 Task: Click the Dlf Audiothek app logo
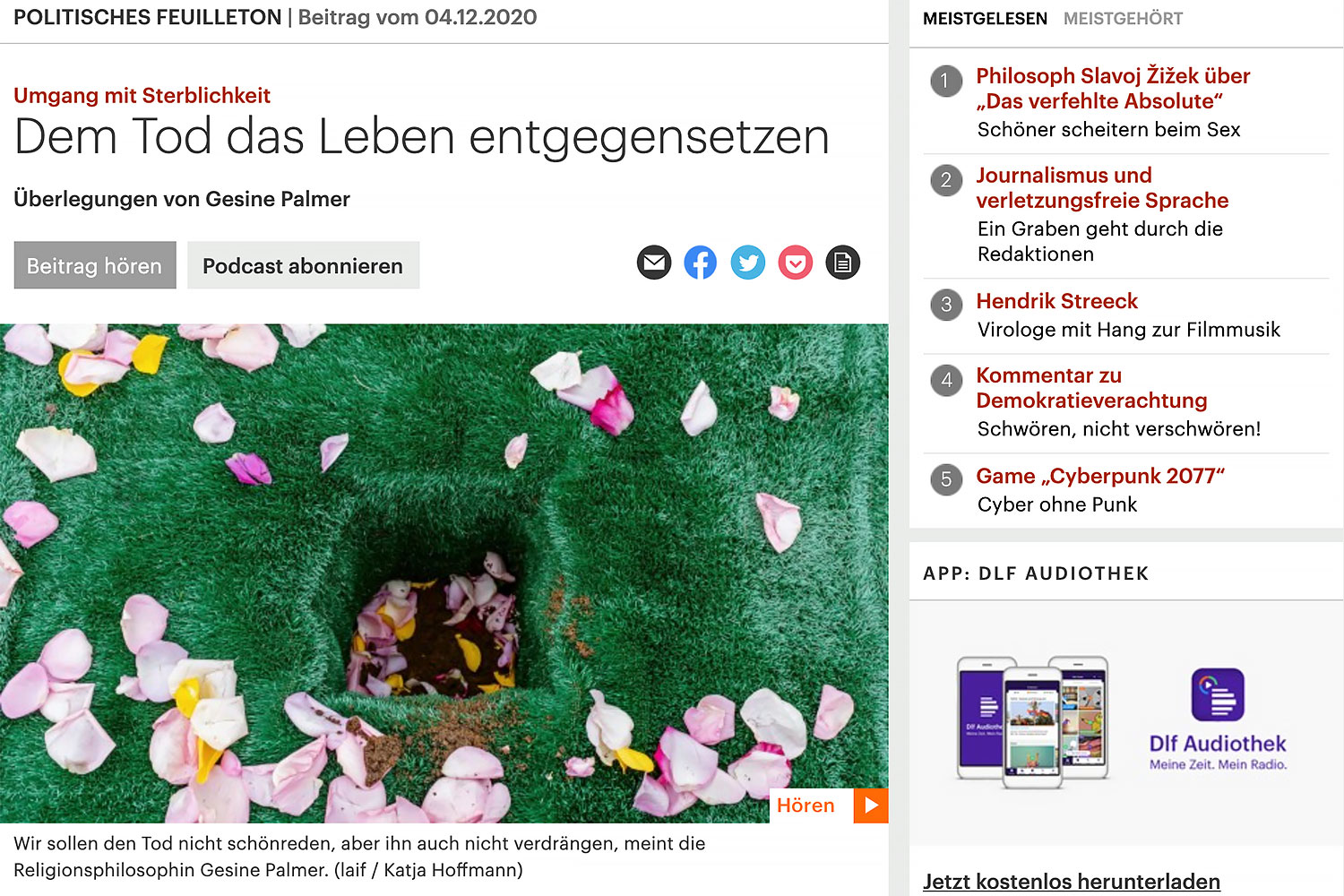tap(1218, 694)
